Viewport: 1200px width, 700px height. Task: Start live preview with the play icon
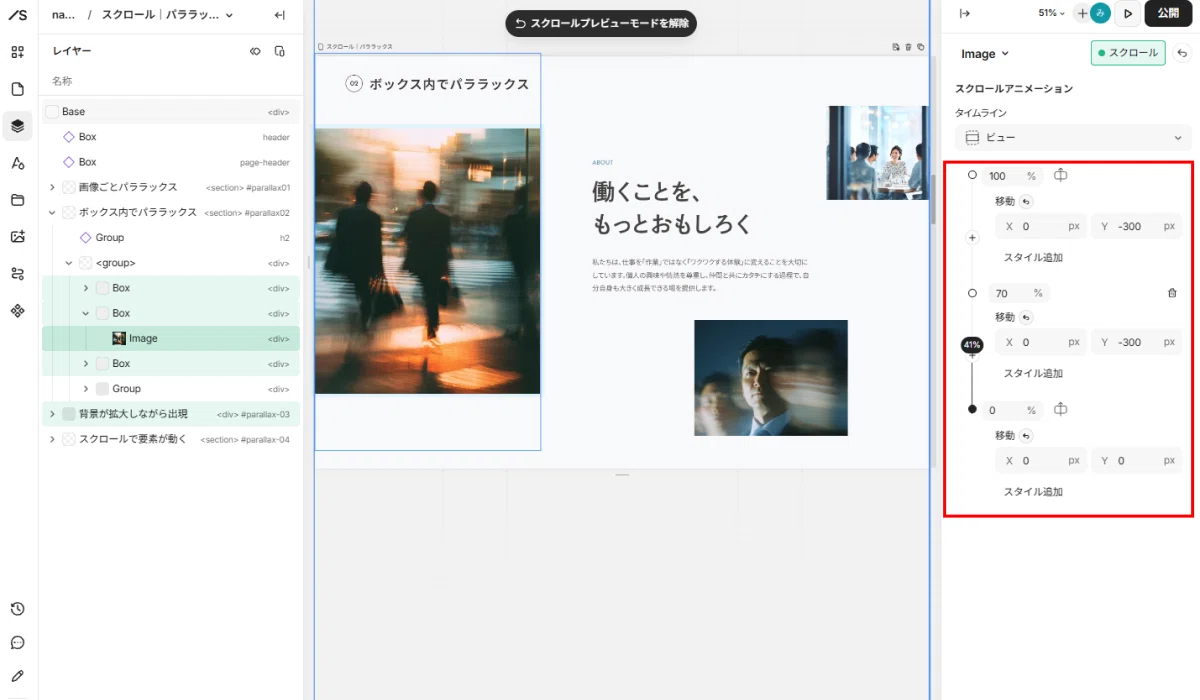coord(1128,13)
